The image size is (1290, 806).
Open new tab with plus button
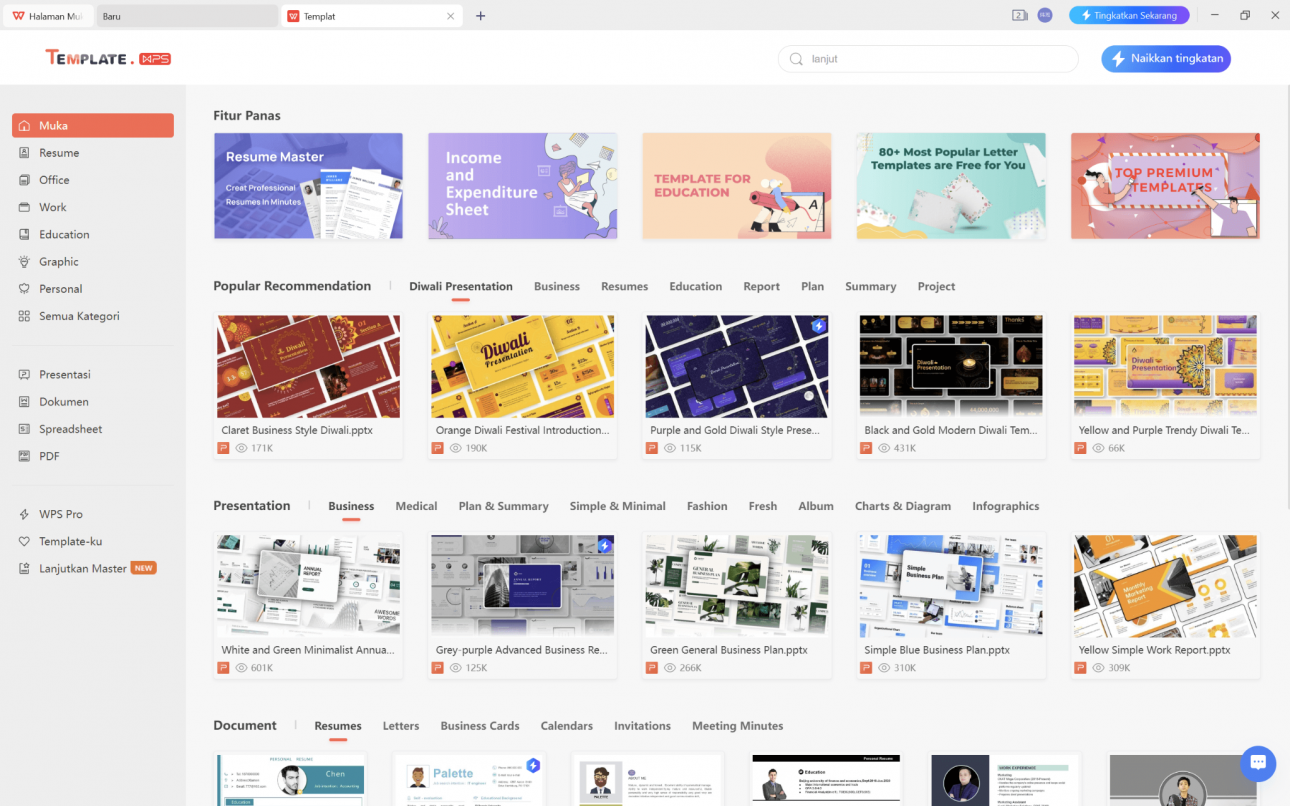(x=481, y=16)
